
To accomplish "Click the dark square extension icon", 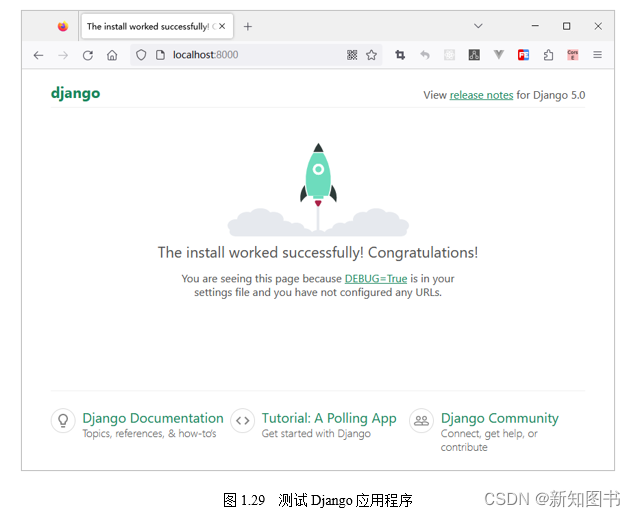I will pyautogui.click(x=474, y=55).
